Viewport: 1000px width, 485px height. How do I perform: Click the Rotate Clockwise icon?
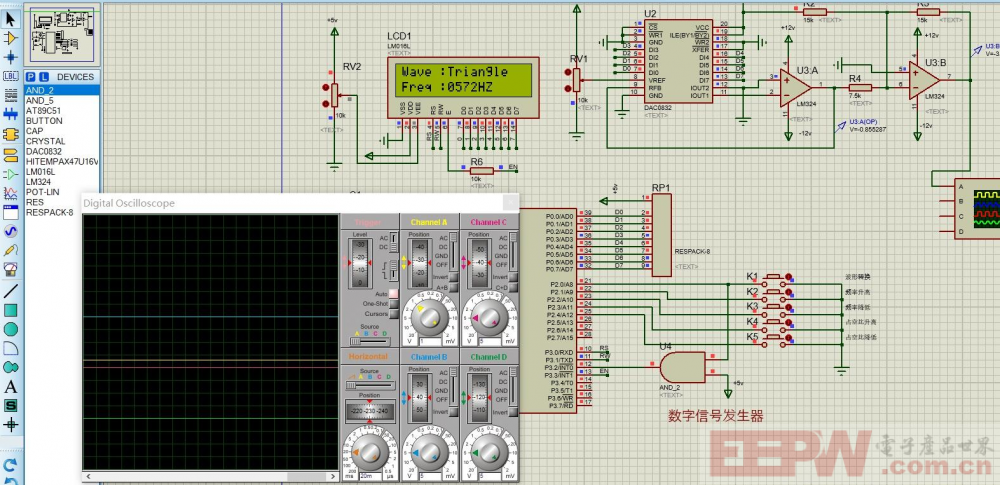pyautogui.click(x=10, y=465)
